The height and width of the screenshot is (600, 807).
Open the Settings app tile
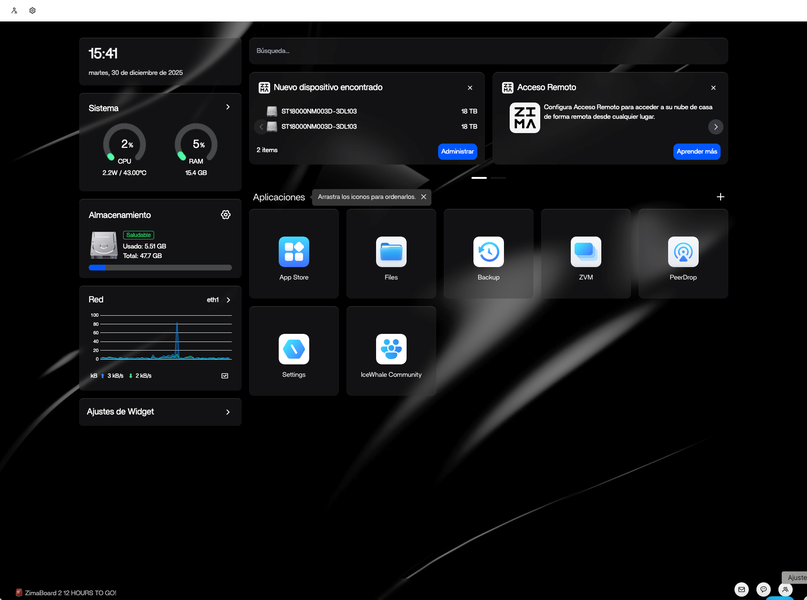[293, 349]
